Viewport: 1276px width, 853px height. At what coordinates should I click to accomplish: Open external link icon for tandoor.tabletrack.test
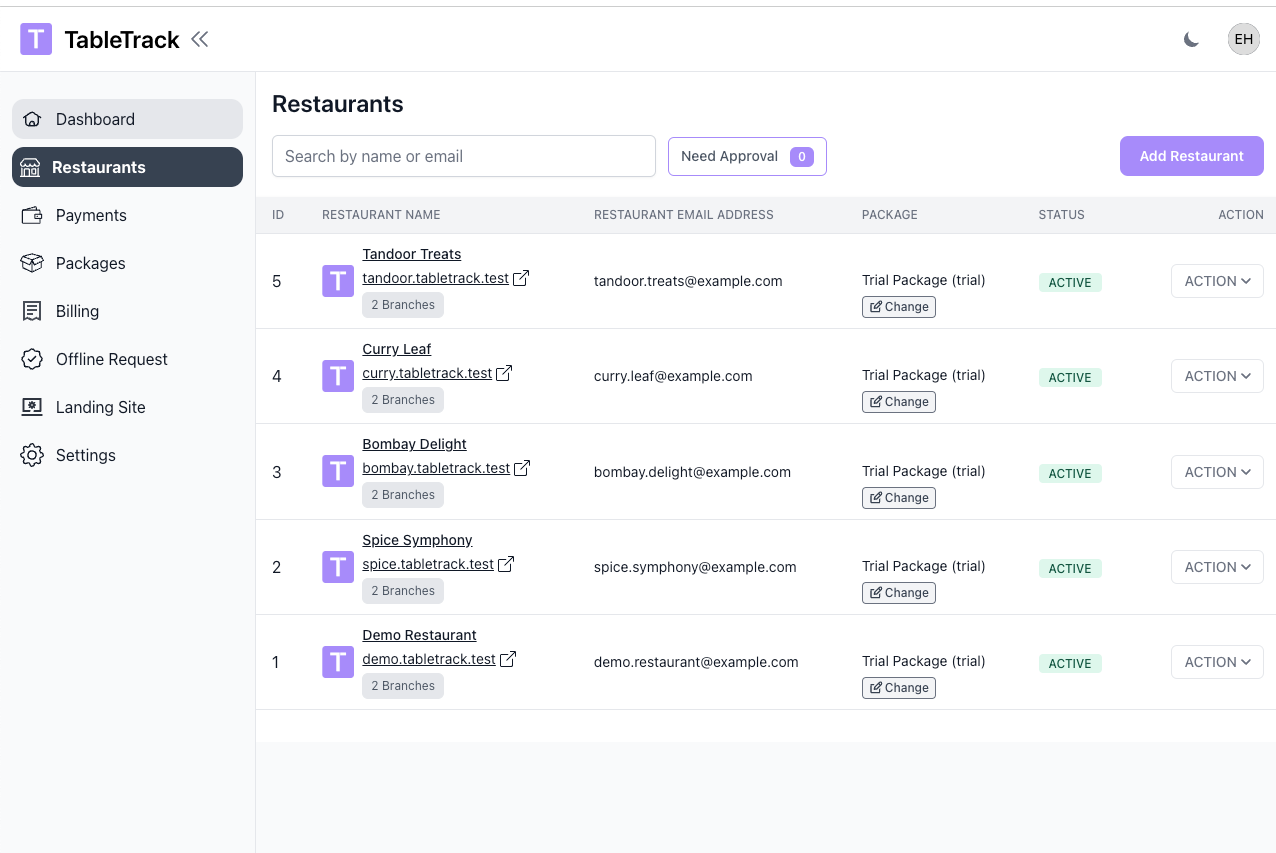tap(521, 278)
